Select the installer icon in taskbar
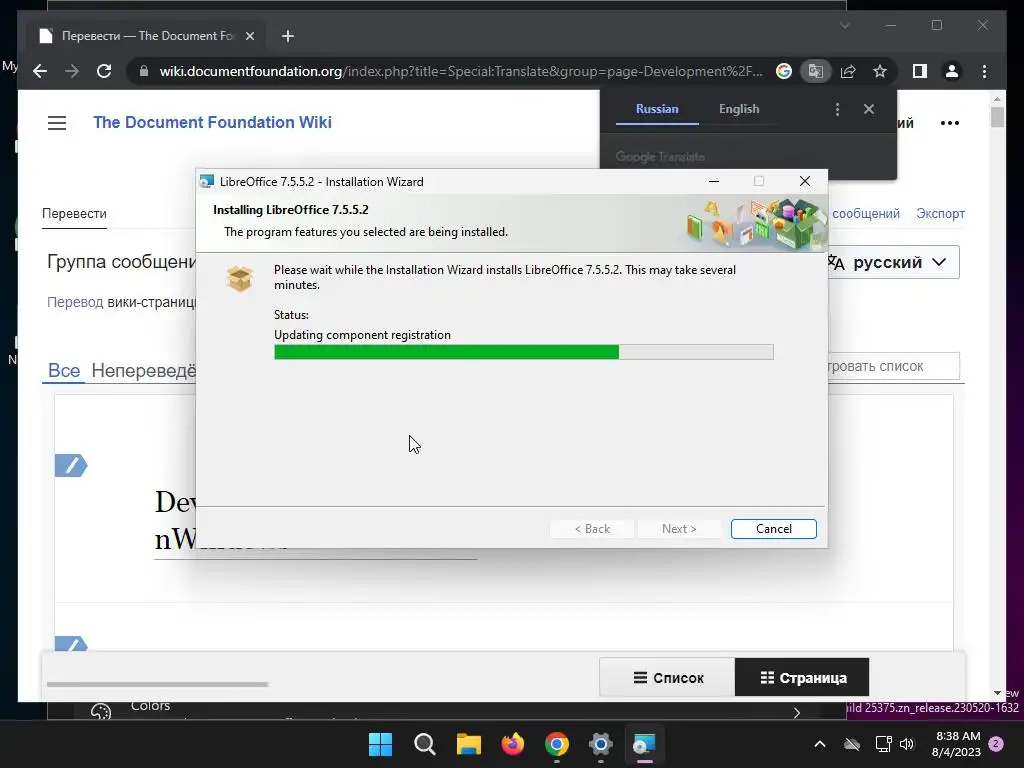The height and width of the screenshot is (768, 1024). (x=644, y=744)
